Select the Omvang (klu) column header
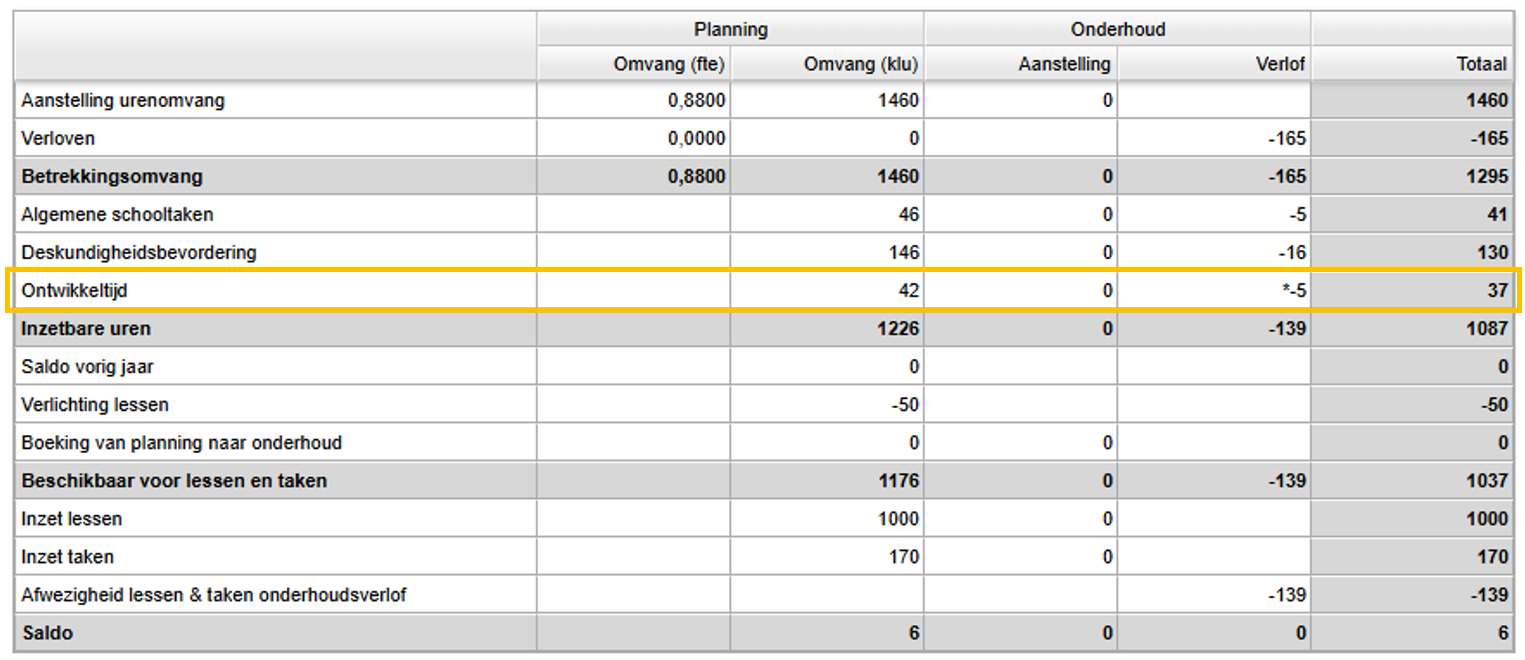This screenshot has width=1525, height=660. point(861,64)
